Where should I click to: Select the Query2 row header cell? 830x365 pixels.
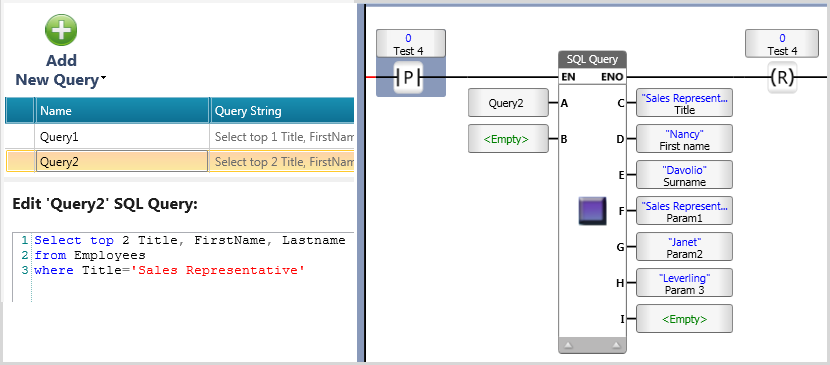[x=20, y=162]
